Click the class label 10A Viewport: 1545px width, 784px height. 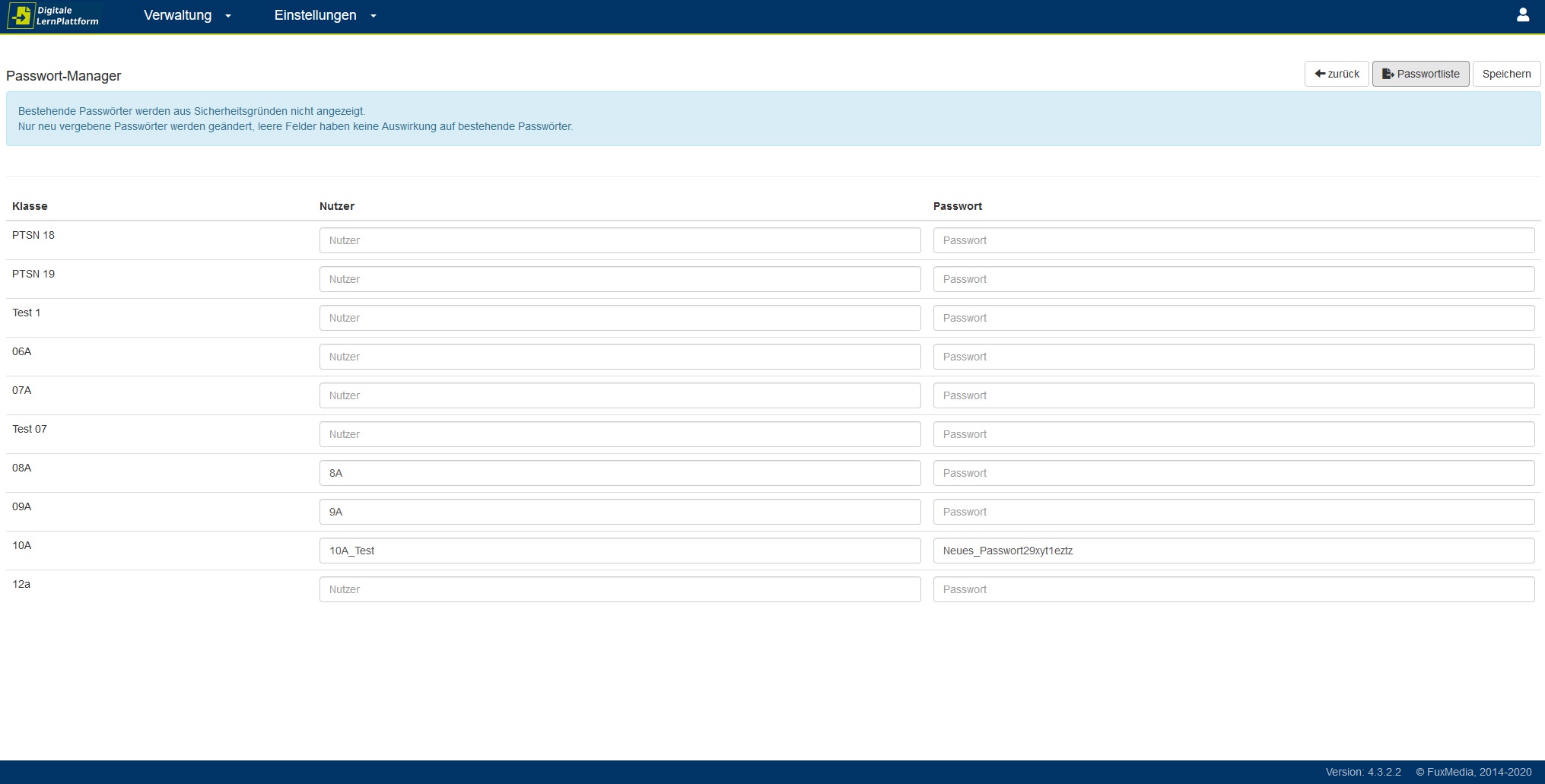pos(22,545)
